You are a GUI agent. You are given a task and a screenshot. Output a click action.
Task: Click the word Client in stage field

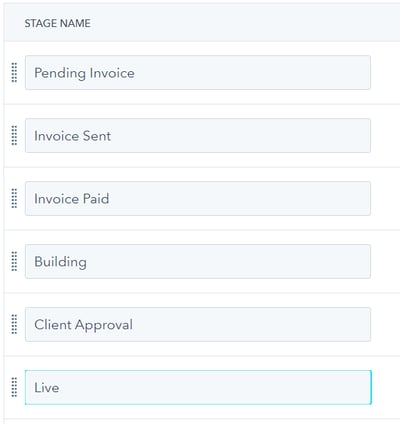point(53,325)
